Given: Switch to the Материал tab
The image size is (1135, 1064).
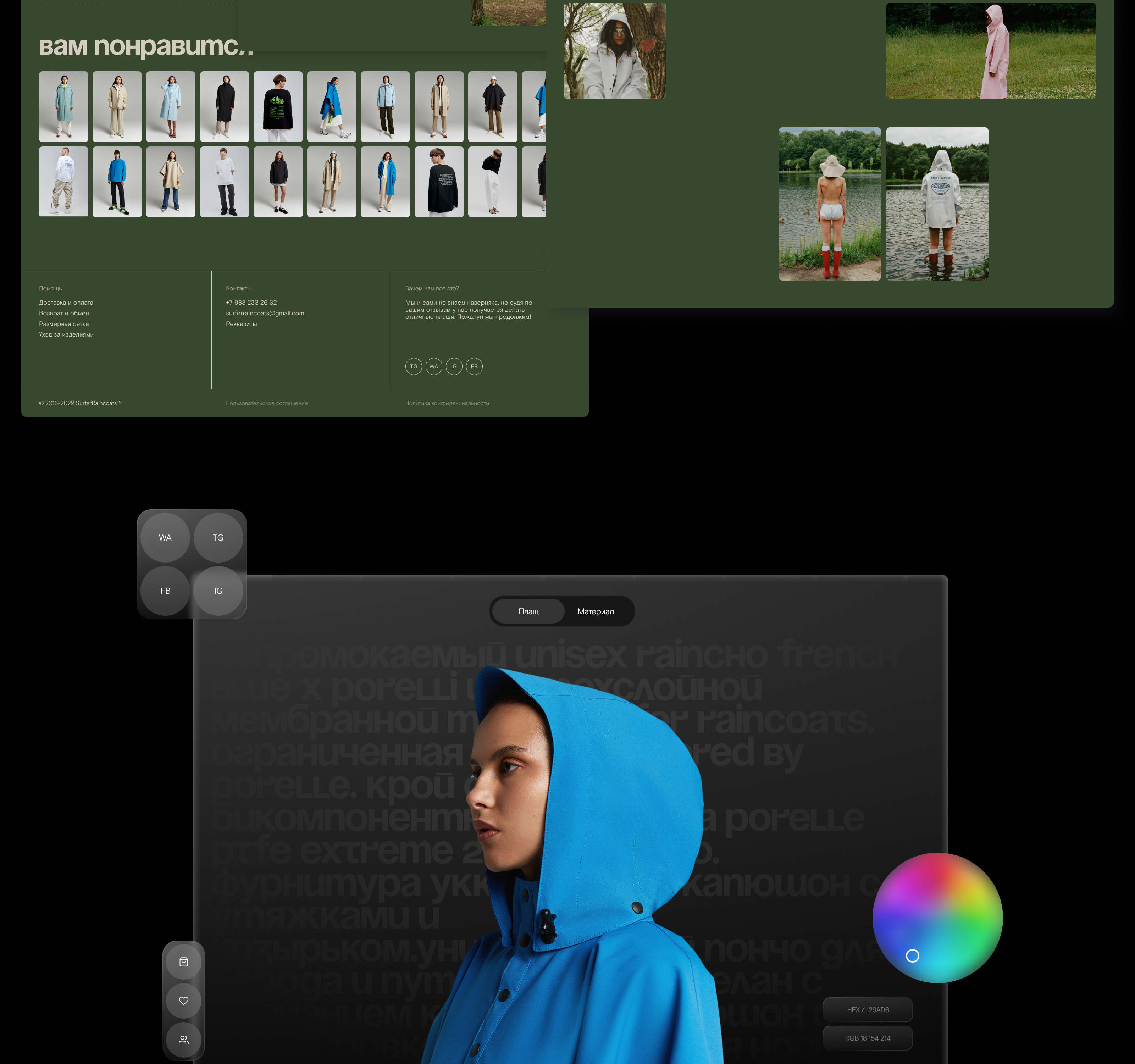Looking at the screenshot, I should [596, 611].
